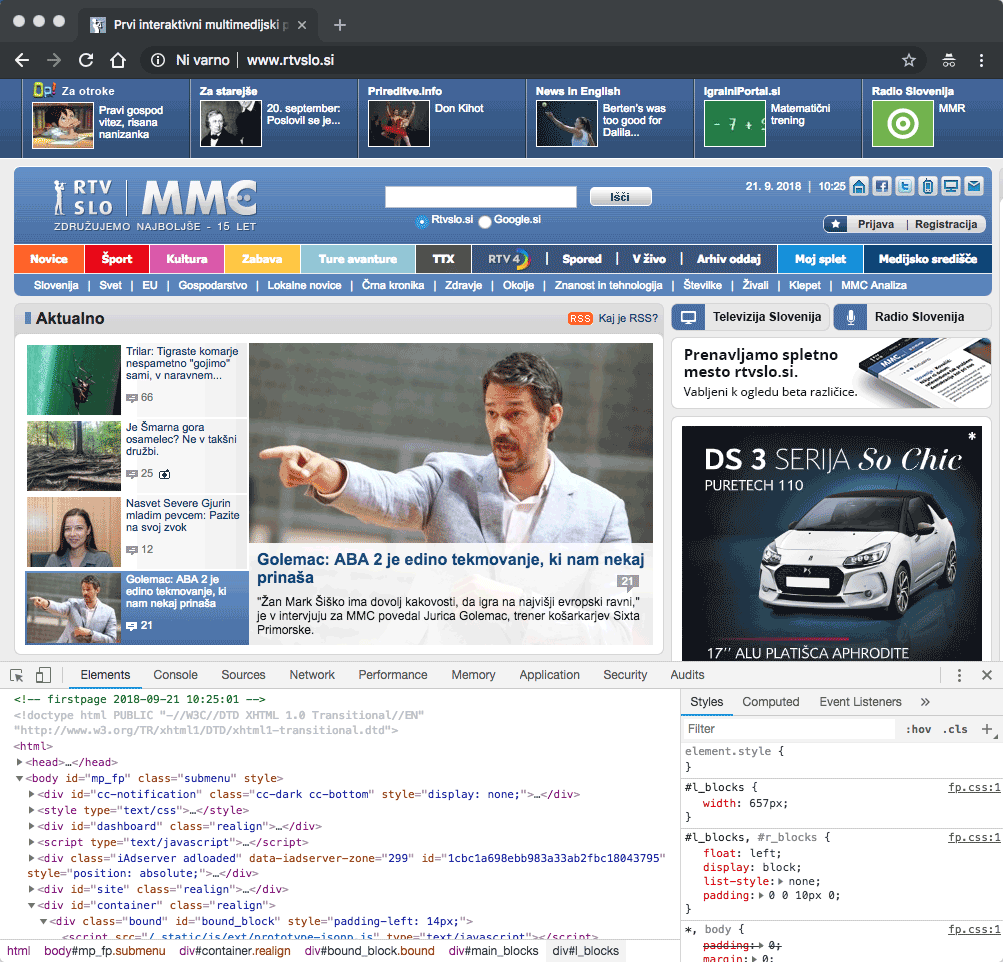Show site info for Ni varno

(x=157, y=60)
